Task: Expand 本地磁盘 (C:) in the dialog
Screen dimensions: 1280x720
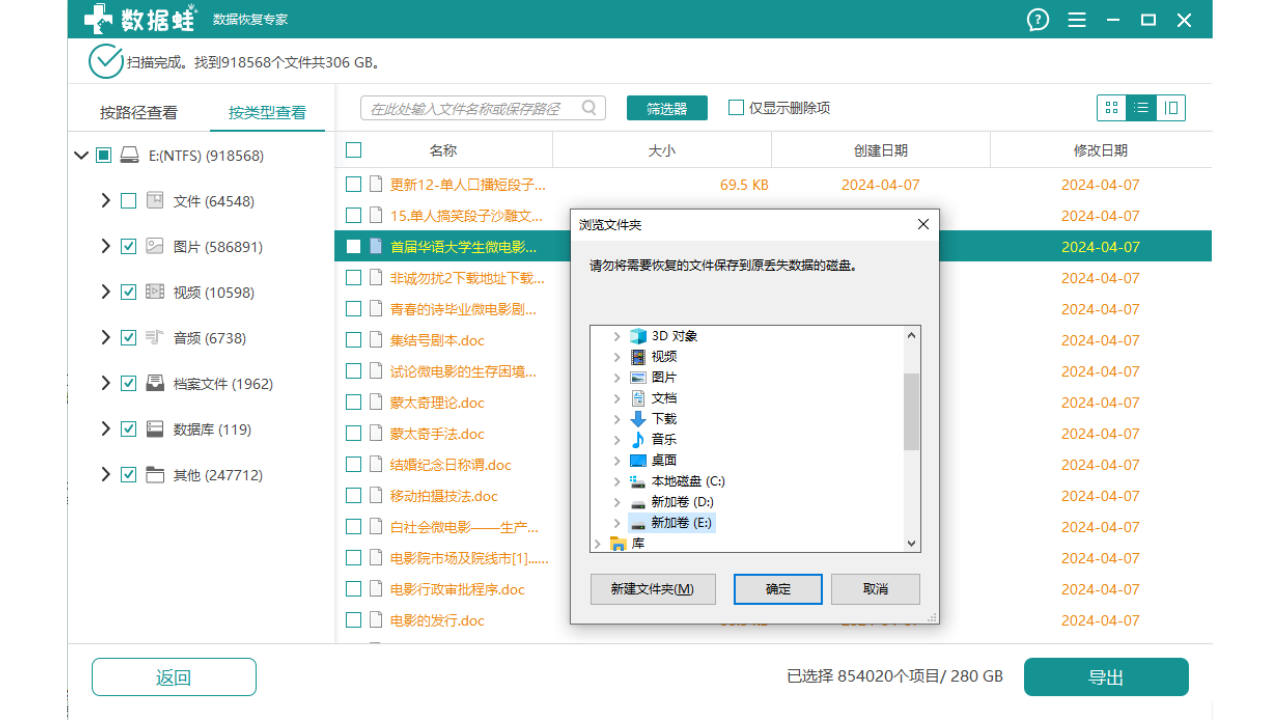Action: (x=616, y=481)
